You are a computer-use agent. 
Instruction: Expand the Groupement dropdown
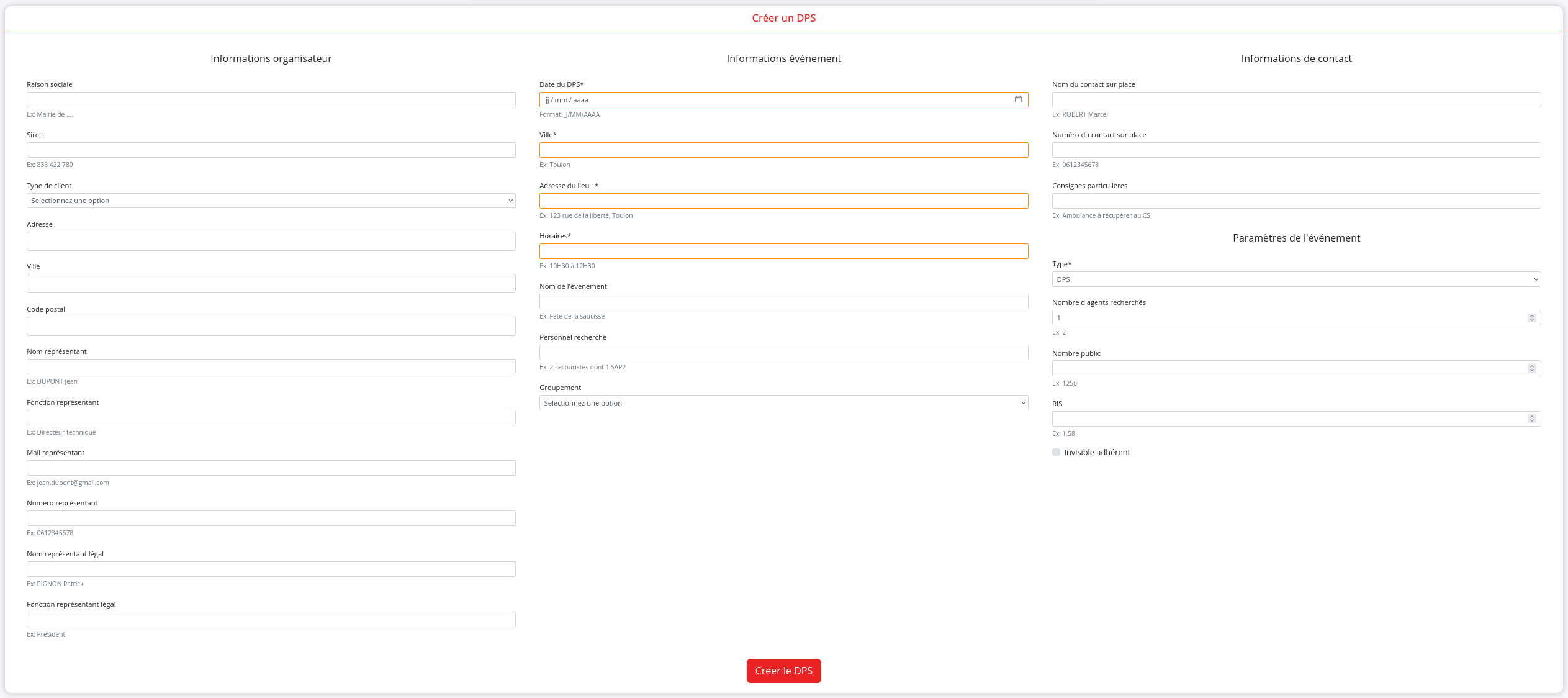click(783, 403)
